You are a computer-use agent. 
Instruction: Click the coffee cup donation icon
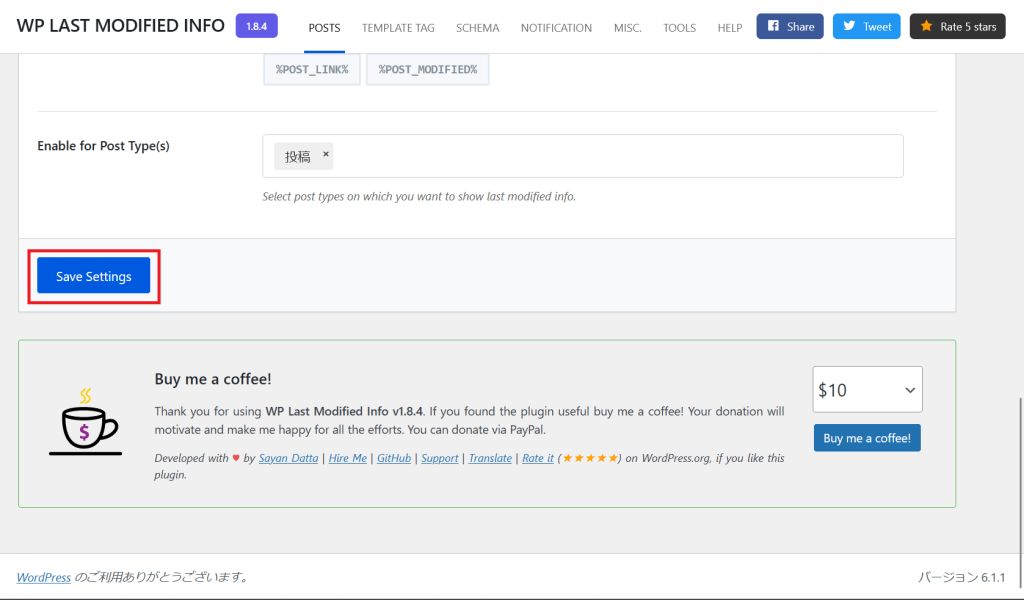point(86,422)
